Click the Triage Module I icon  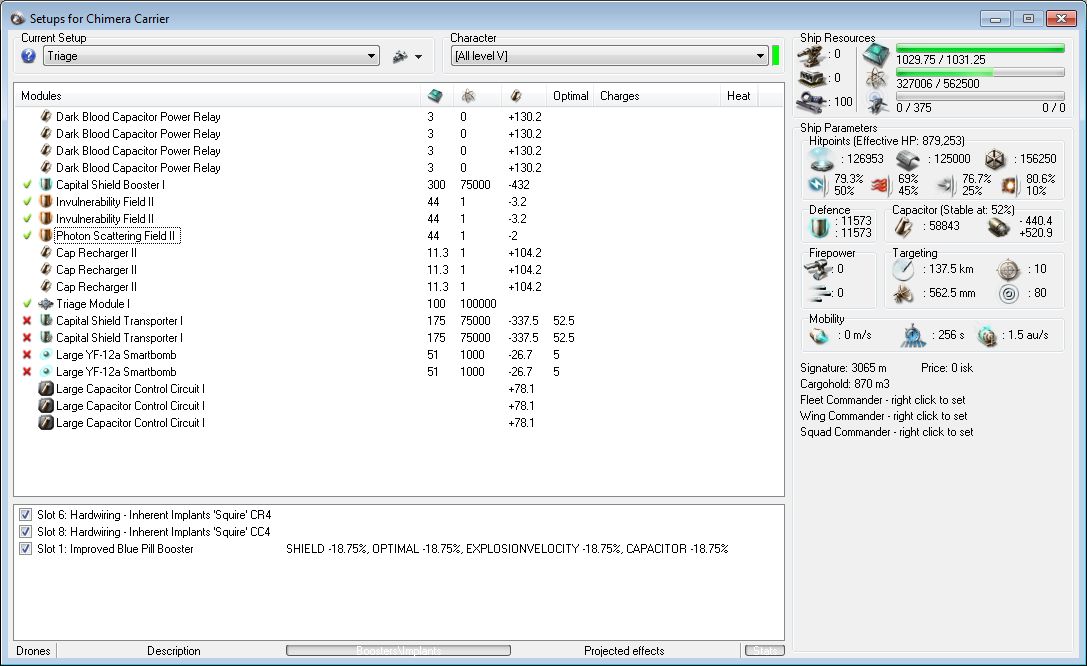point(45,304)
